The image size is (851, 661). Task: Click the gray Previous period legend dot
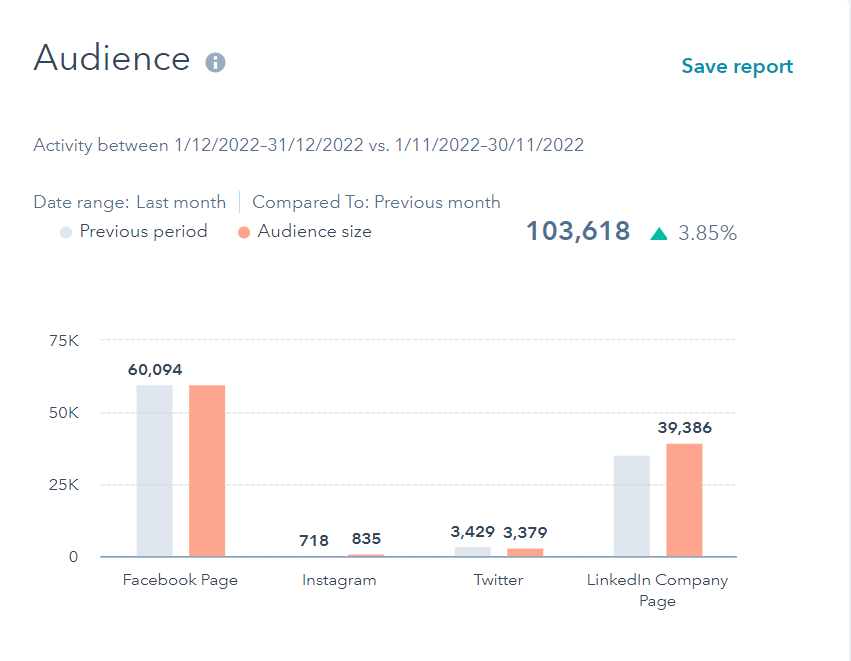click(x=65, y=231)
